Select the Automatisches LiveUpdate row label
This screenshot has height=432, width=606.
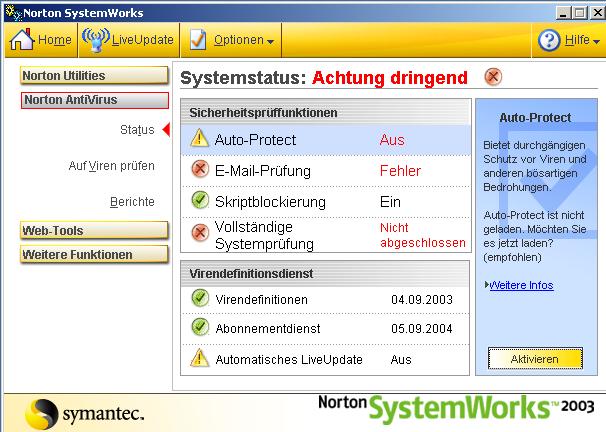tap(289, 359)
